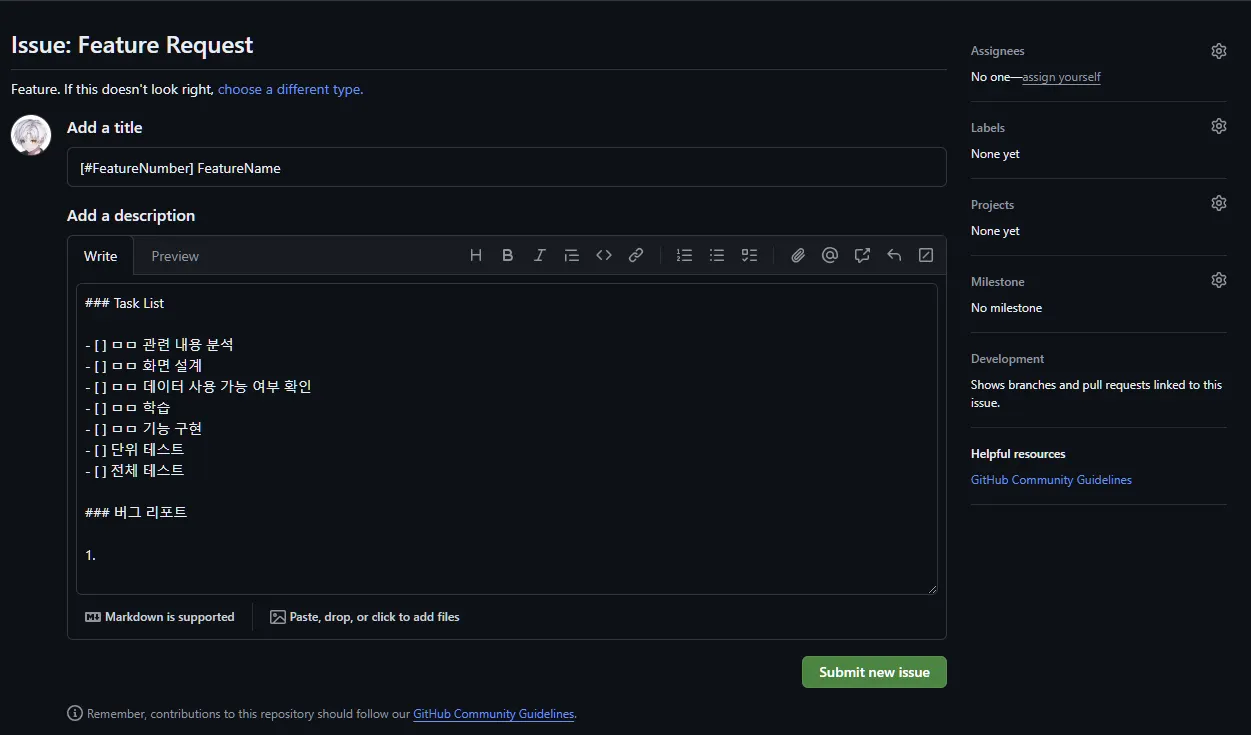Click the Submit new issue button

point(874,672)
